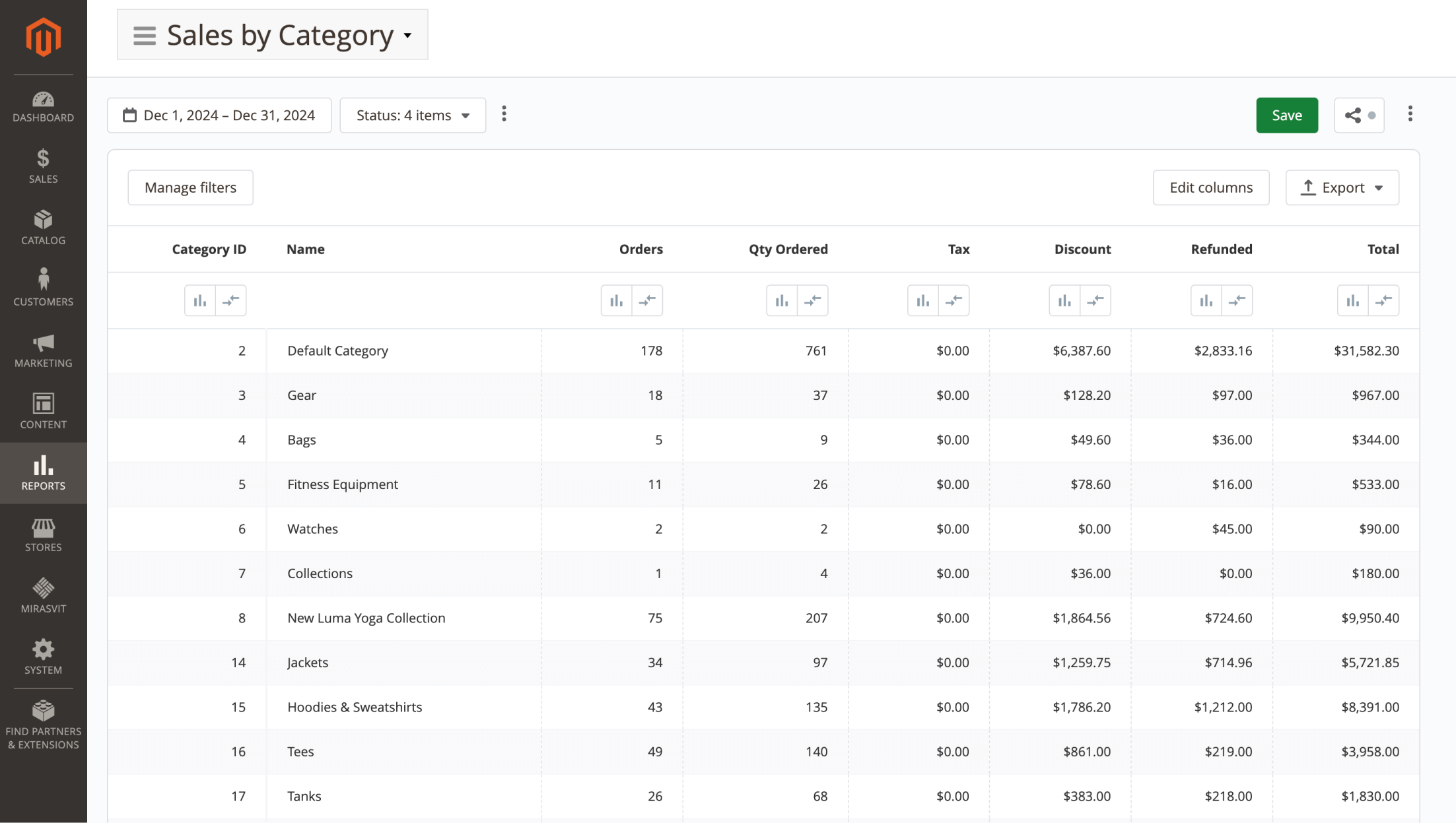The image size is (1456, 823).
Task: Click the New Luma Yoga Collection name
Action: click(366, 618)
